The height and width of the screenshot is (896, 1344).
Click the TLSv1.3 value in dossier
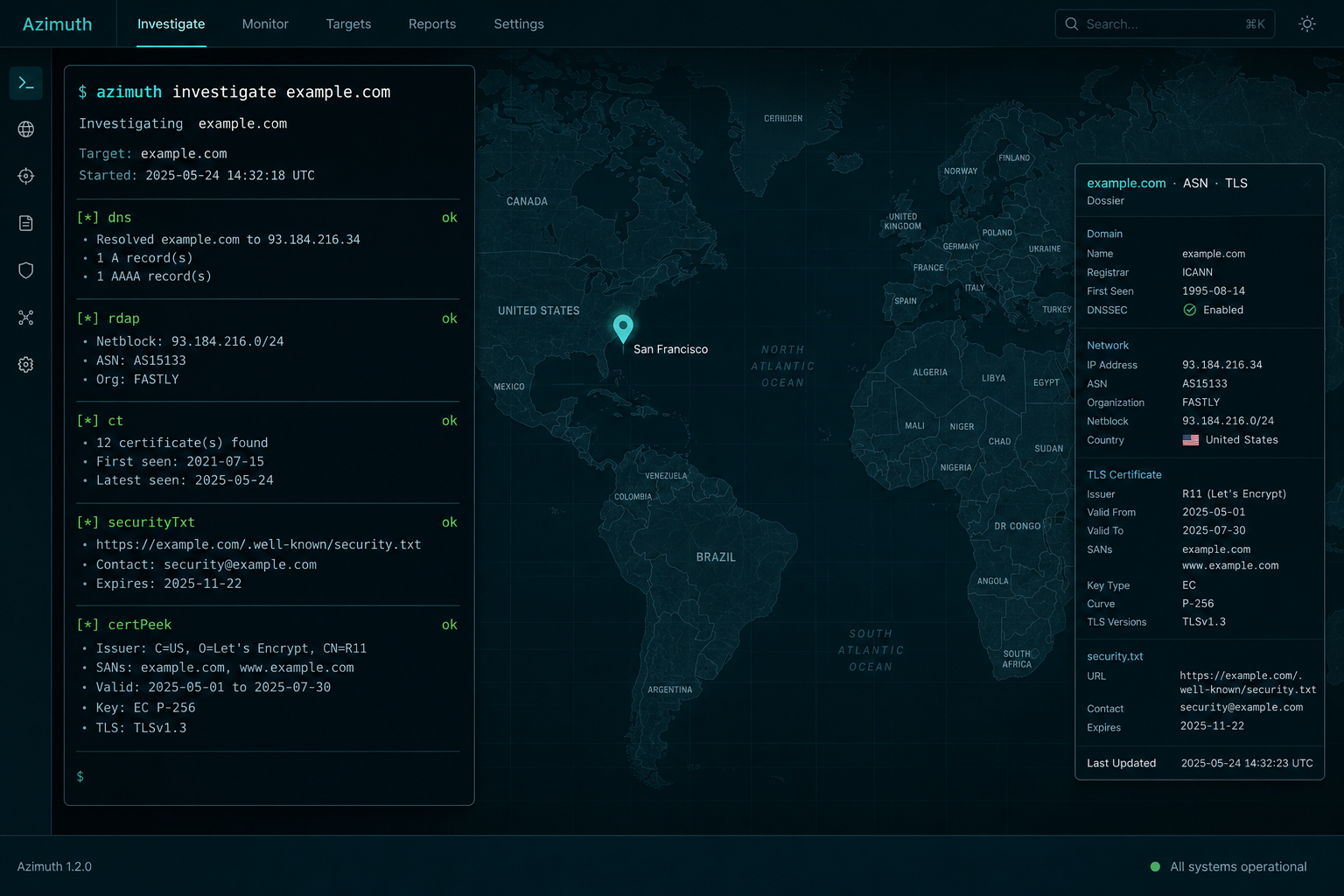[1204, 622]
